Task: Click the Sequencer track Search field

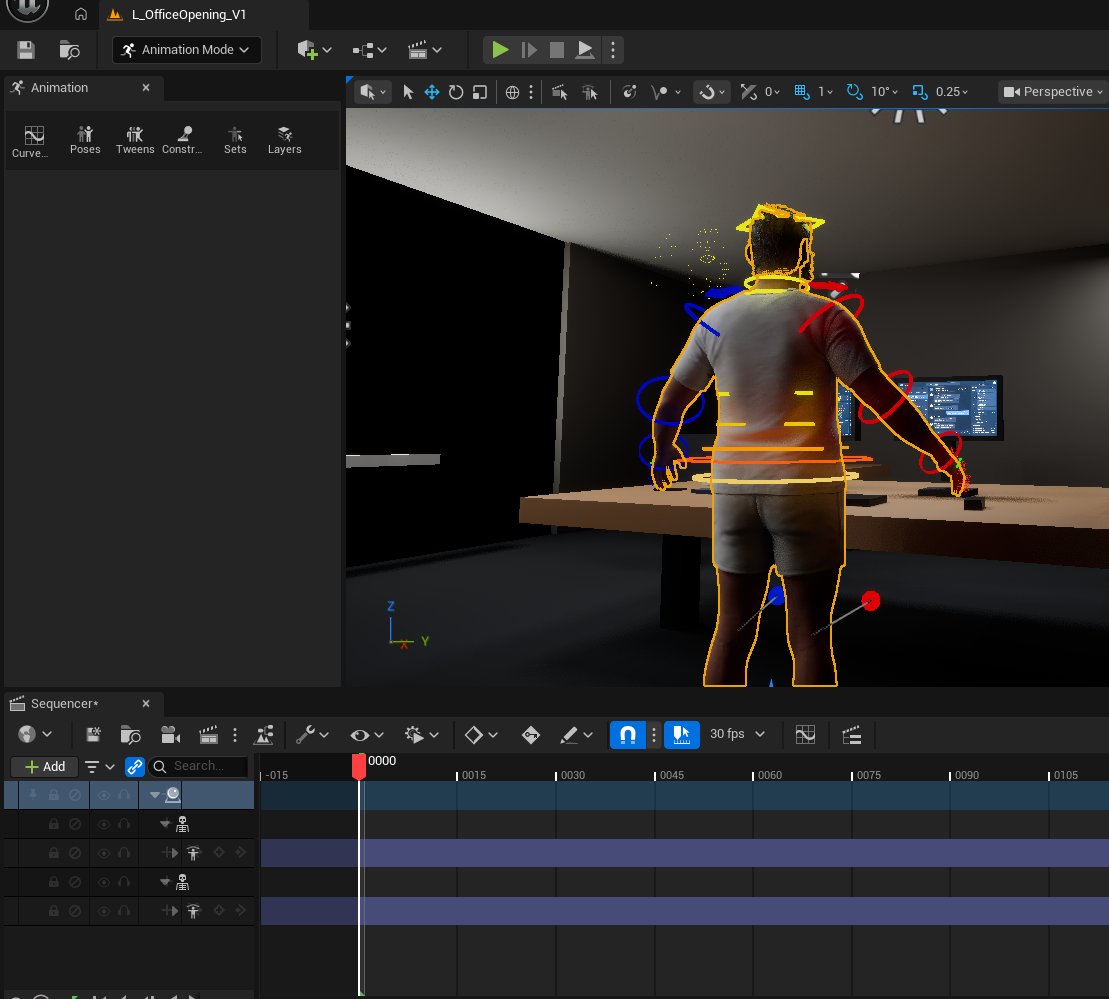Action: pyautogui.click(x=199, y=766)
